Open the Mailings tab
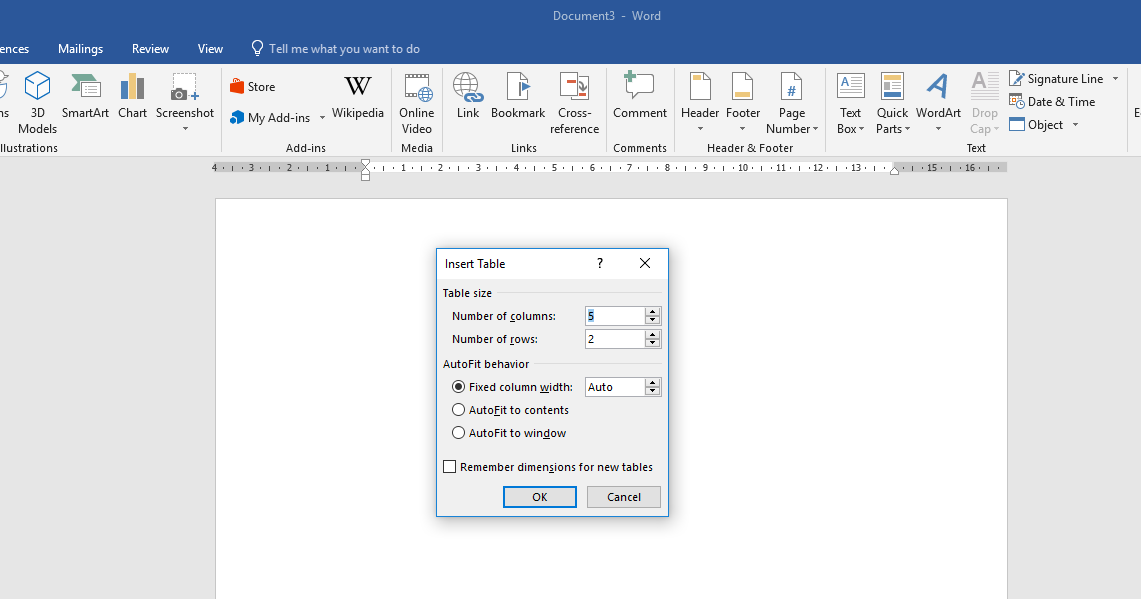 click(x=80, y=48)
